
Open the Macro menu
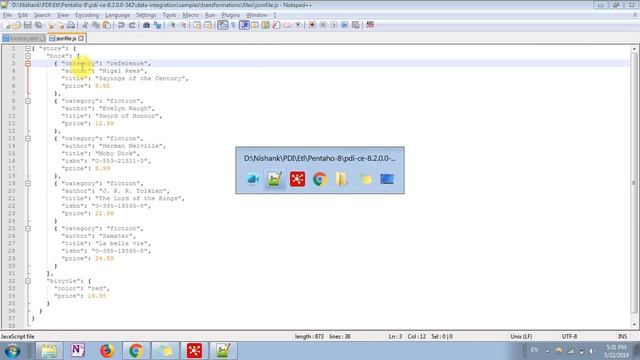pyautogui.click(x=191, y=15)
